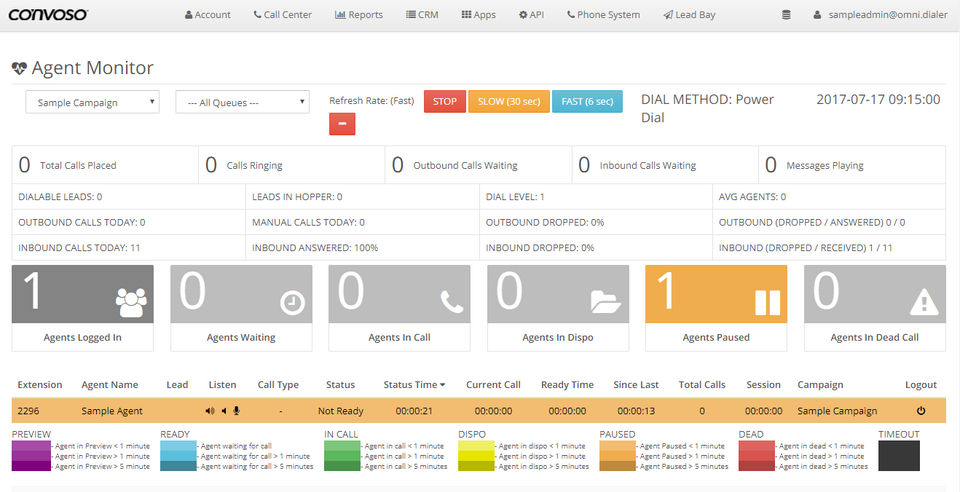Click the Agent Name column header
960x492 pixels.
pos(110,385)
